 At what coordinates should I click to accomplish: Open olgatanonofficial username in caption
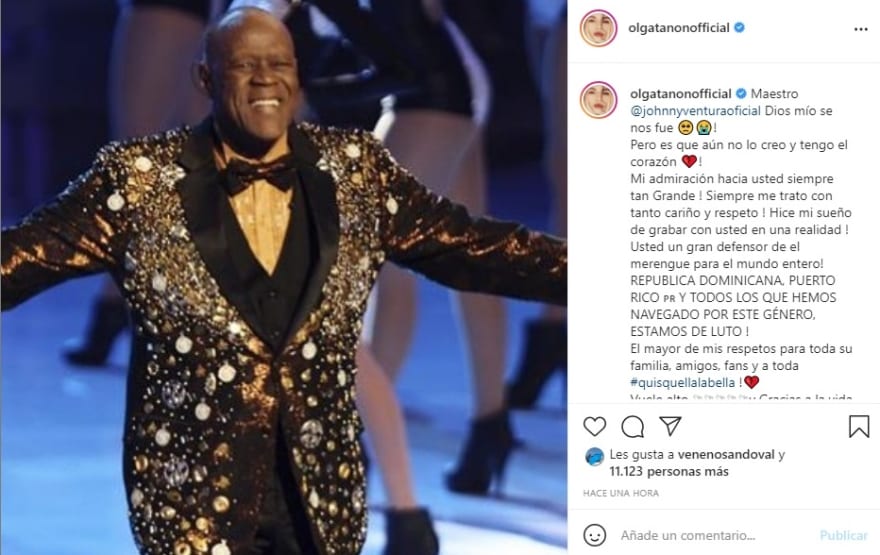[681, 94]
